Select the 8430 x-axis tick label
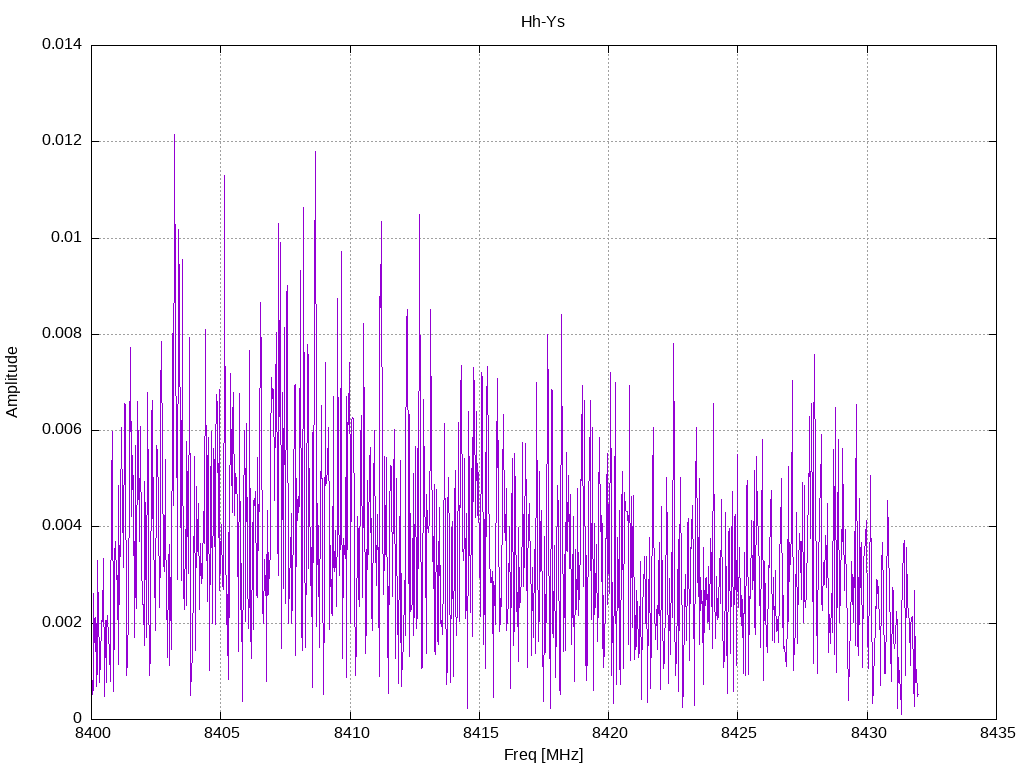Image resolution: width=1024 pixels, height=768 pixels. 867,733
